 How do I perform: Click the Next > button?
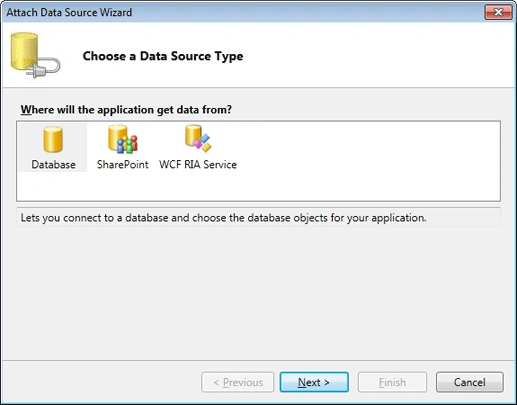tap(314, 382)
